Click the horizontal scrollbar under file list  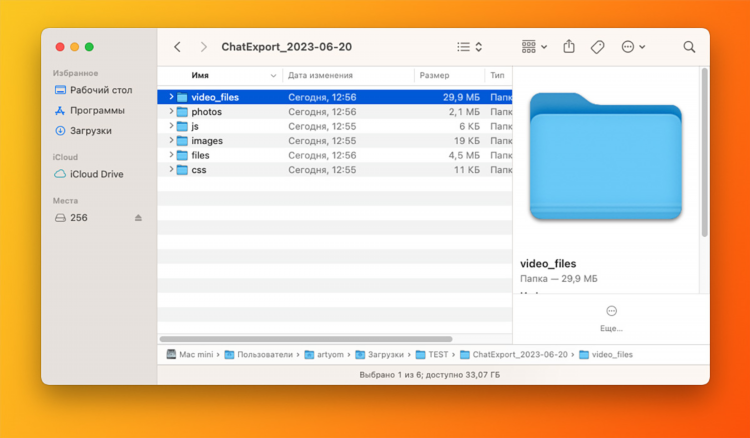pyautogui.click(x=306, y=339)
